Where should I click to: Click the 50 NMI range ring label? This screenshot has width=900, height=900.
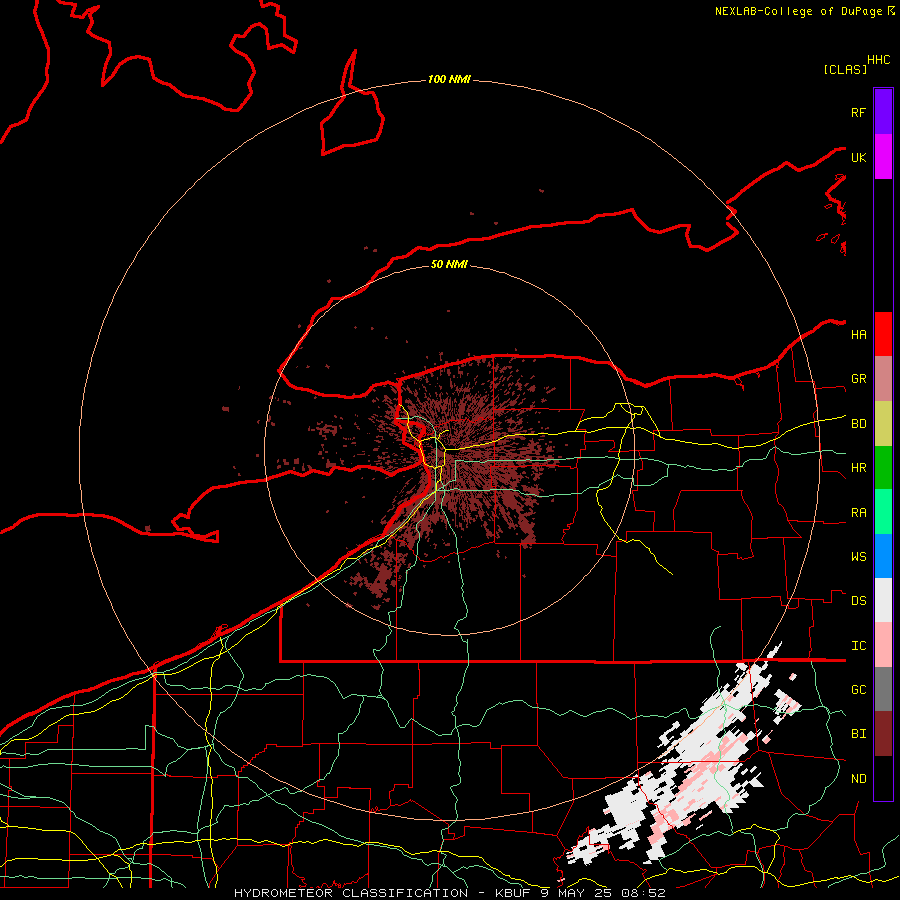click(449, 265)
